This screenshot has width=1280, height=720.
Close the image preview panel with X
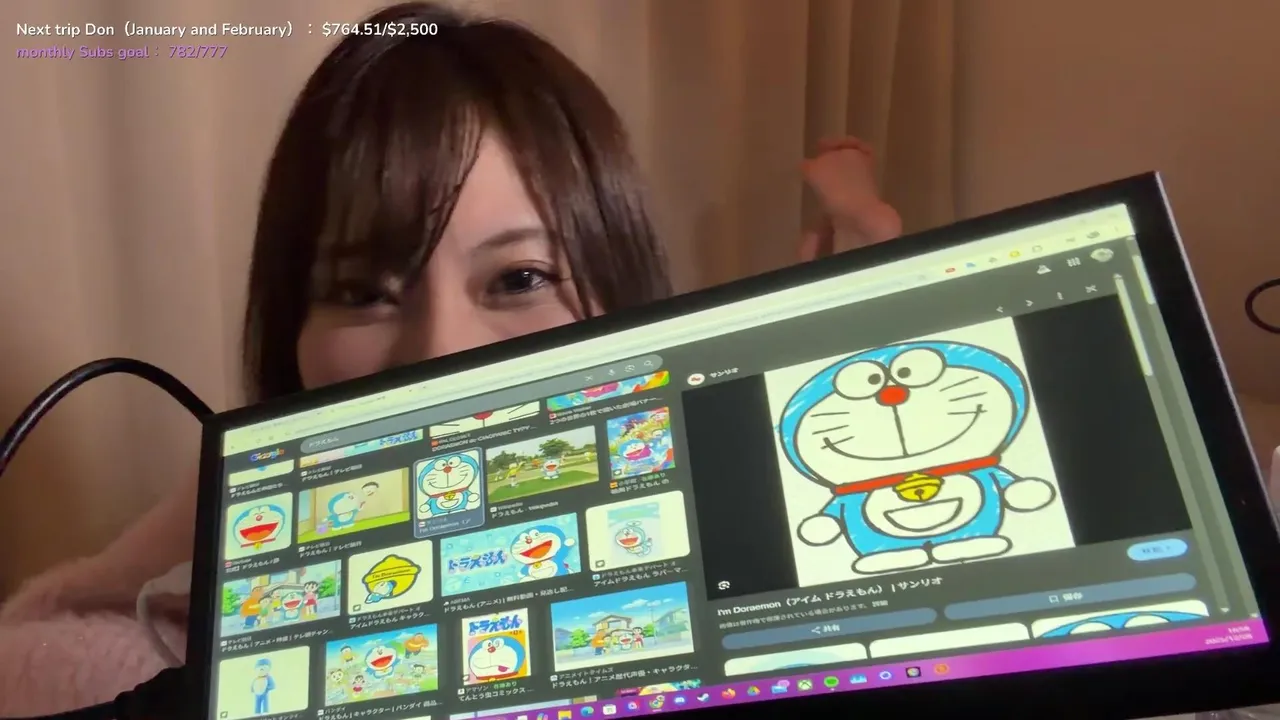pos(1091,288)
